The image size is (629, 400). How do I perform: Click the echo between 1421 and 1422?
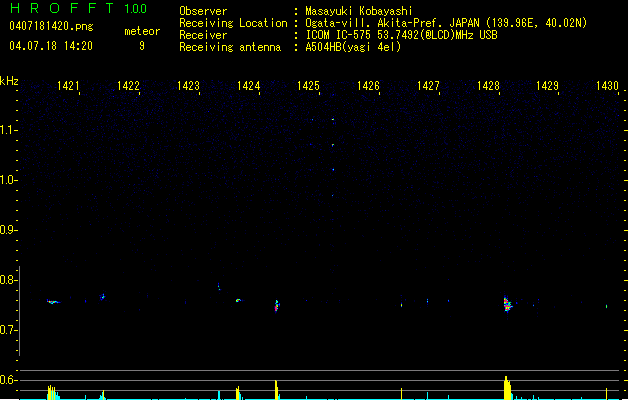click(x=103, y=297)
